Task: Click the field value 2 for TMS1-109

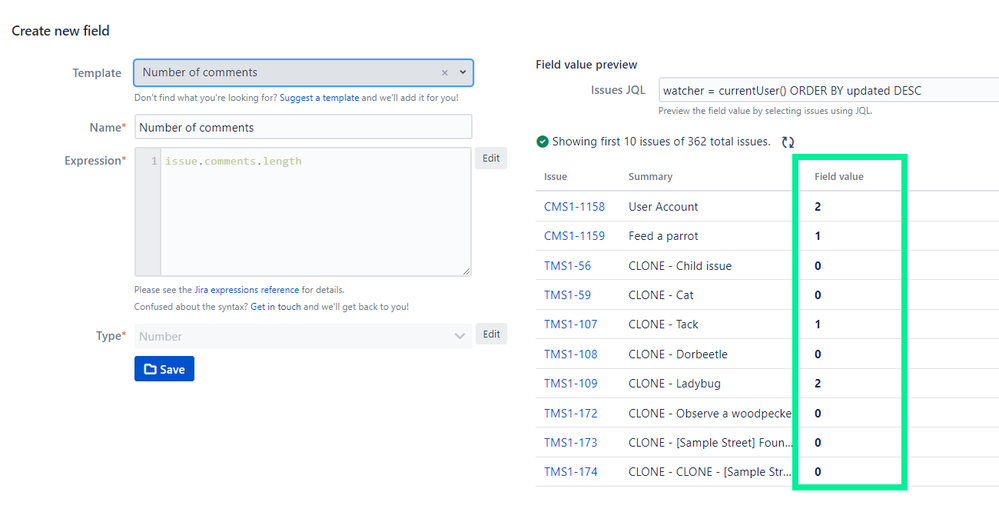Action: coord(817,384)
